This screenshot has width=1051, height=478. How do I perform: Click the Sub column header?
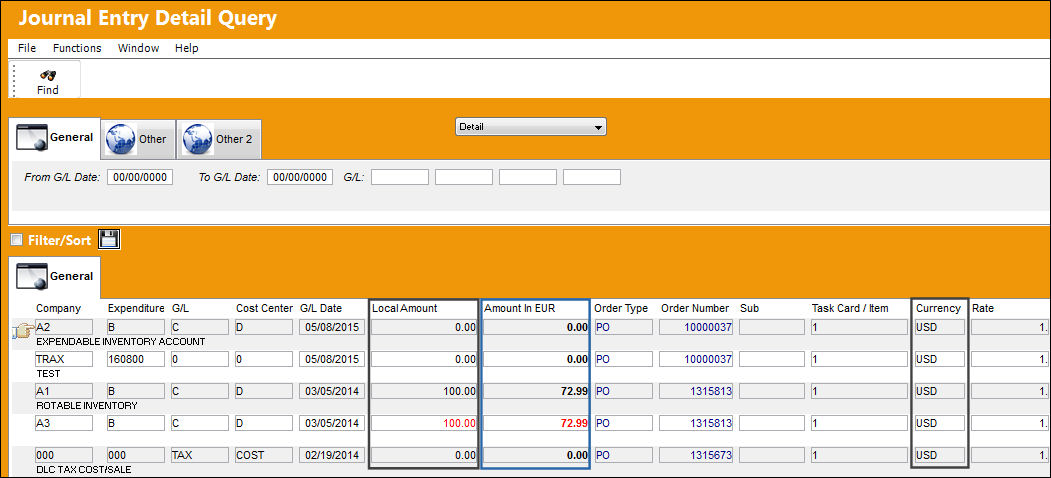[749, 308]
